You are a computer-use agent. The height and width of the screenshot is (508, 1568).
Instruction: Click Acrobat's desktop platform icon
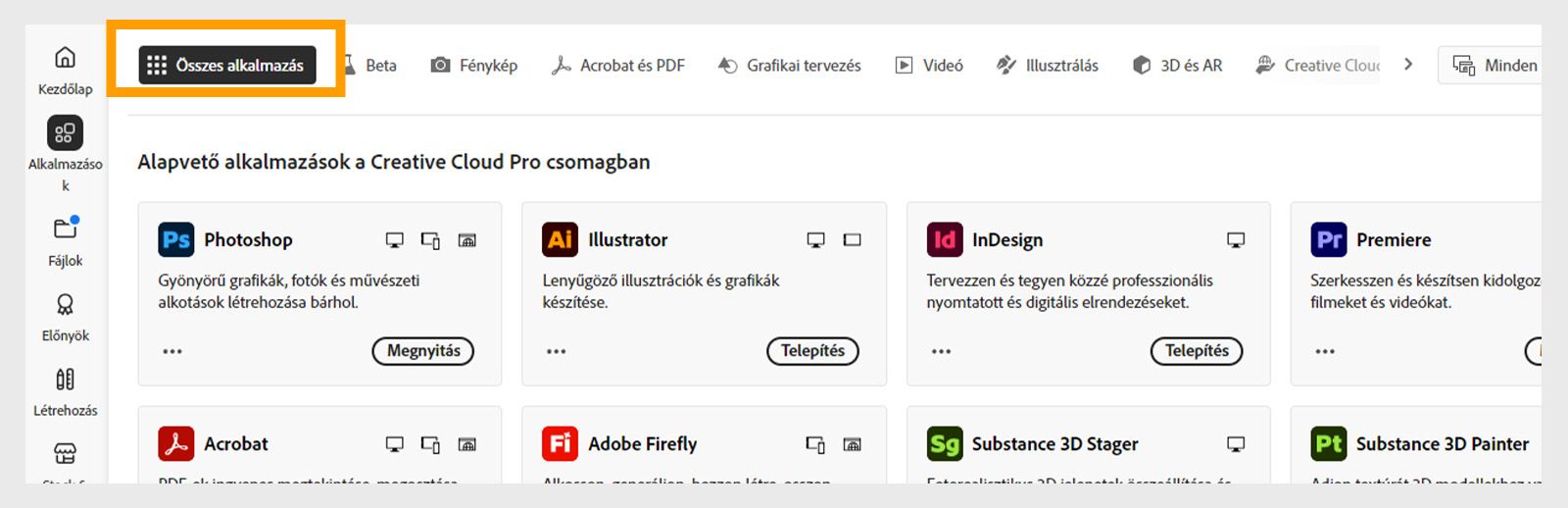point(394,444)
